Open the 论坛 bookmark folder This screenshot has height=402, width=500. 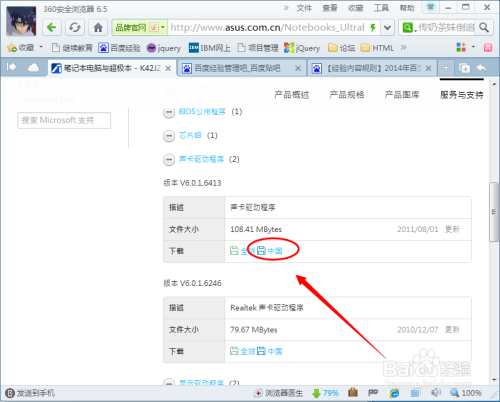[341, 48]
